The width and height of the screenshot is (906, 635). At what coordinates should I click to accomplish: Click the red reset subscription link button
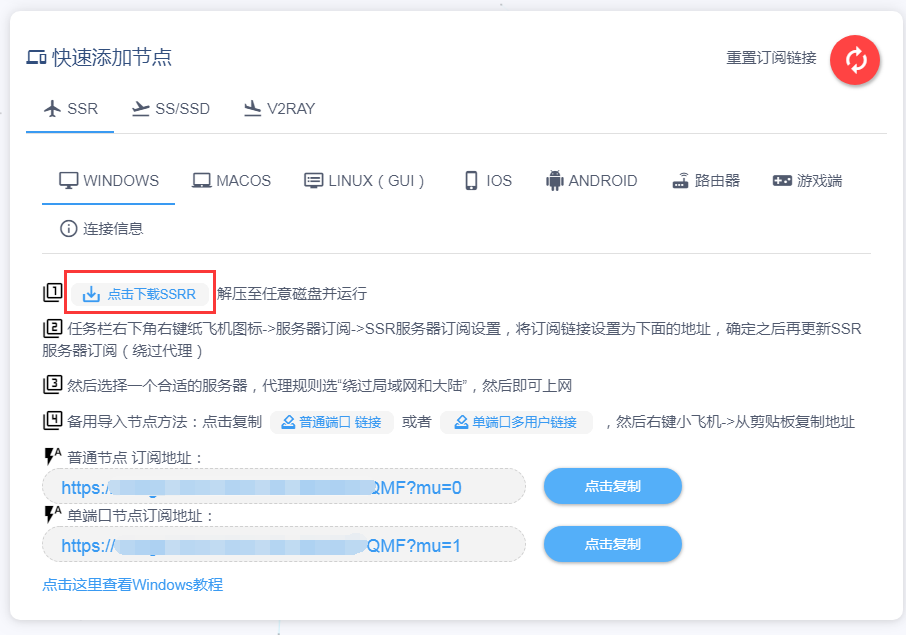[x=855, y=60]
